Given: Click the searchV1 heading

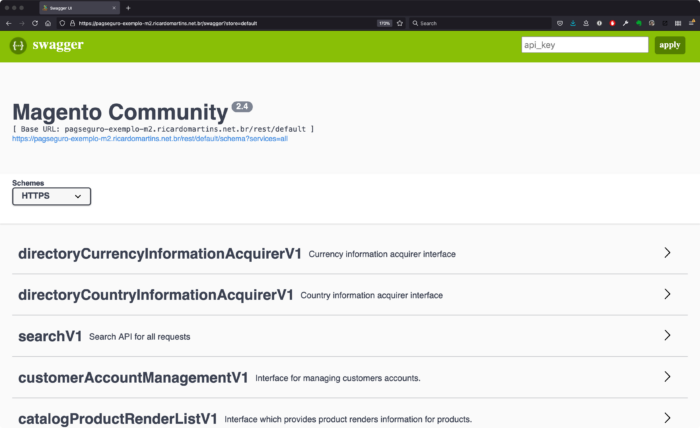Looking at the screenshot, I should tap(50, 336).
